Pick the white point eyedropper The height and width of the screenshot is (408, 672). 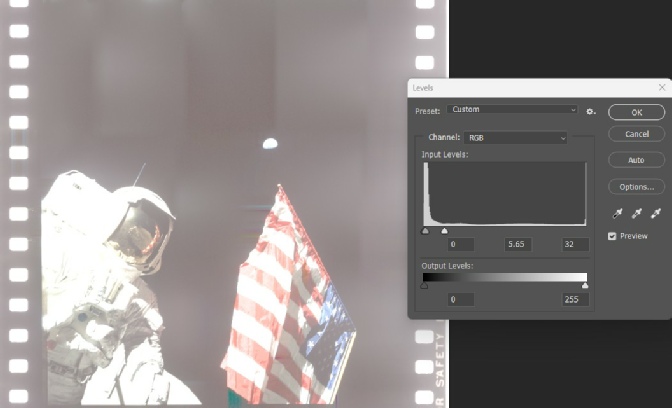(656, 213)
